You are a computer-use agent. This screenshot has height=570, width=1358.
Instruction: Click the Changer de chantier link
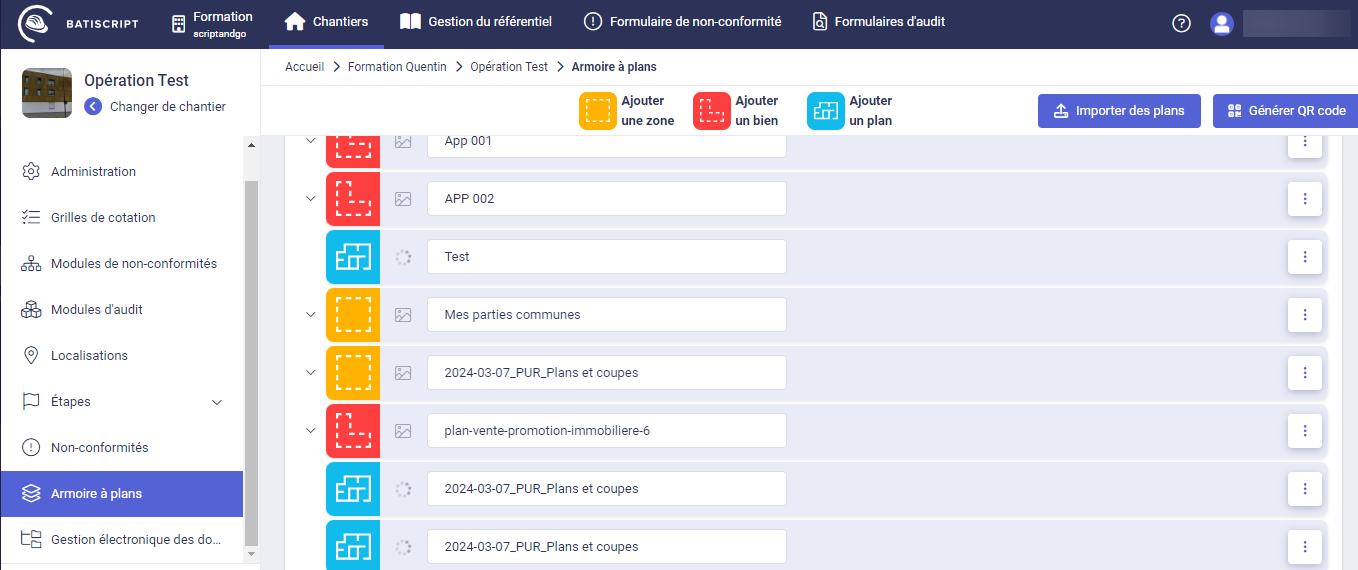(167, 107)
